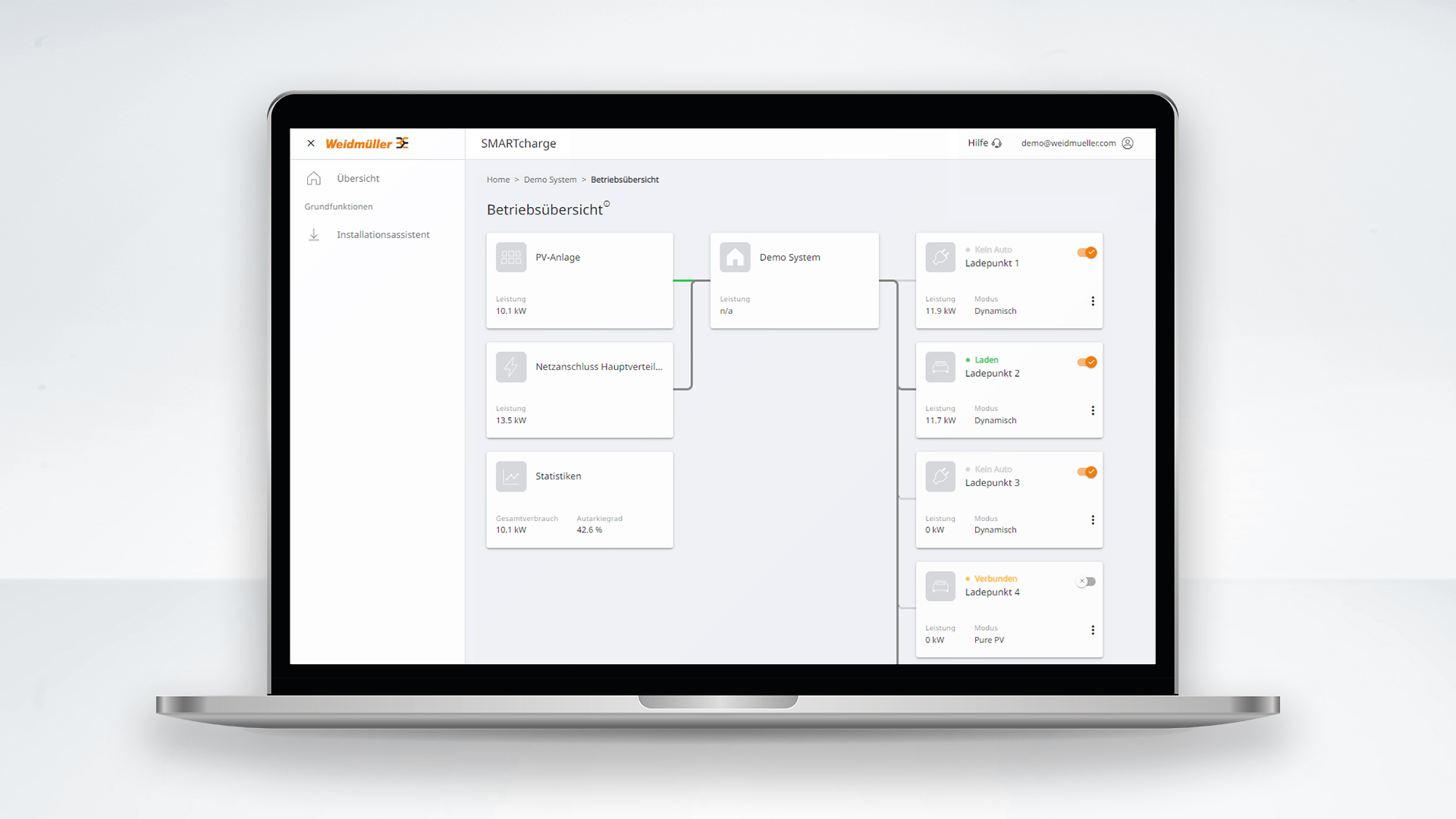Viewport: 1456px width, 819px height.
Task: Open Übersicht in the sidebar
Action: [358, 179]
